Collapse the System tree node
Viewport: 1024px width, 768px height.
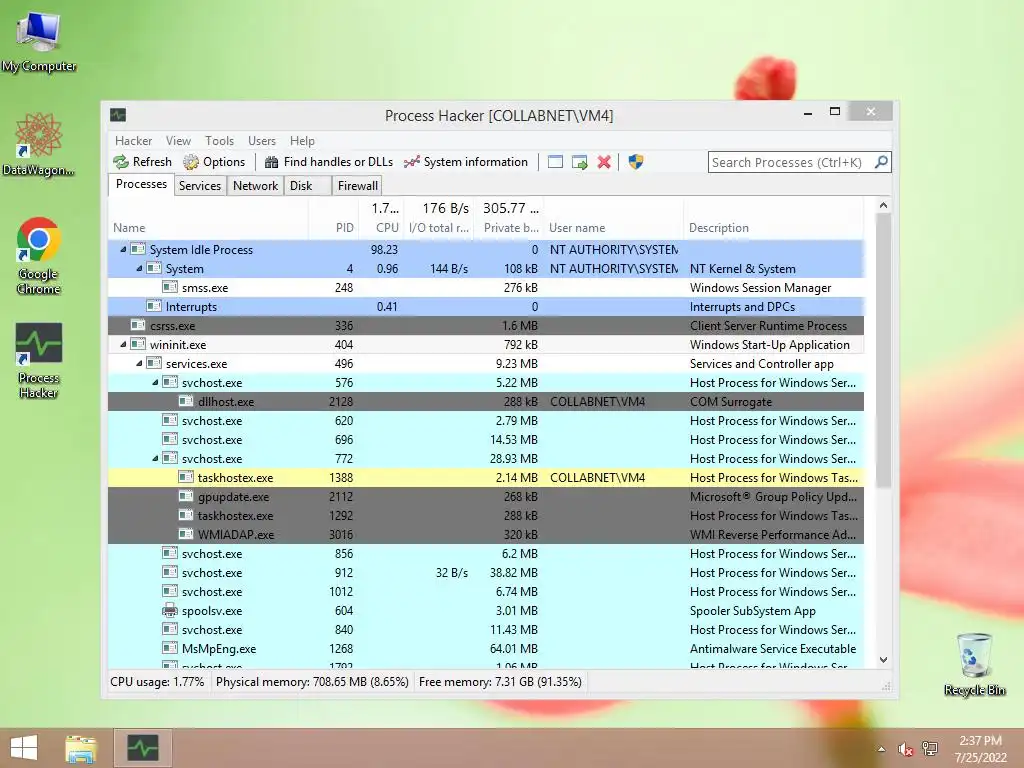tap(139, 268)
